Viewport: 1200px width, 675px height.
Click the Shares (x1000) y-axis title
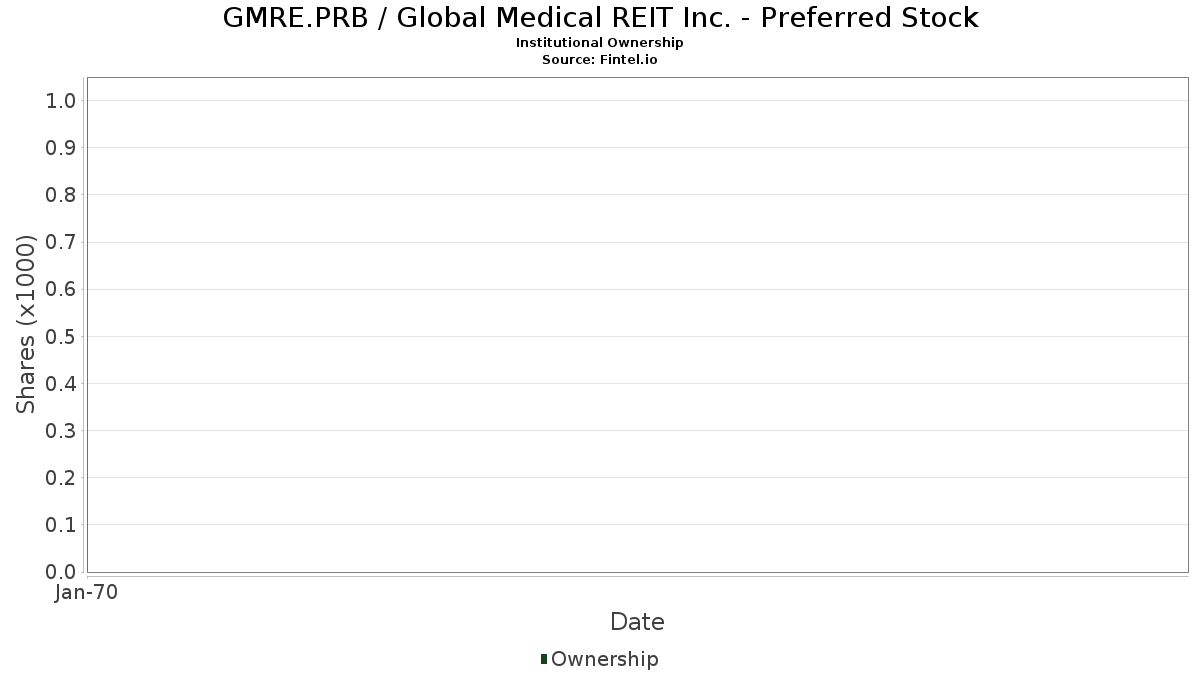pos(27,324)
